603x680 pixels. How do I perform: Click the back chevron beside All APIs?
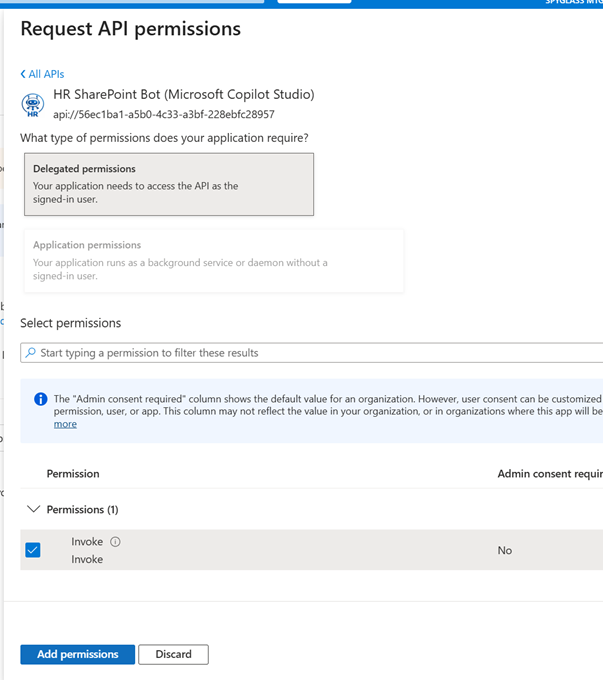(23, 74)
